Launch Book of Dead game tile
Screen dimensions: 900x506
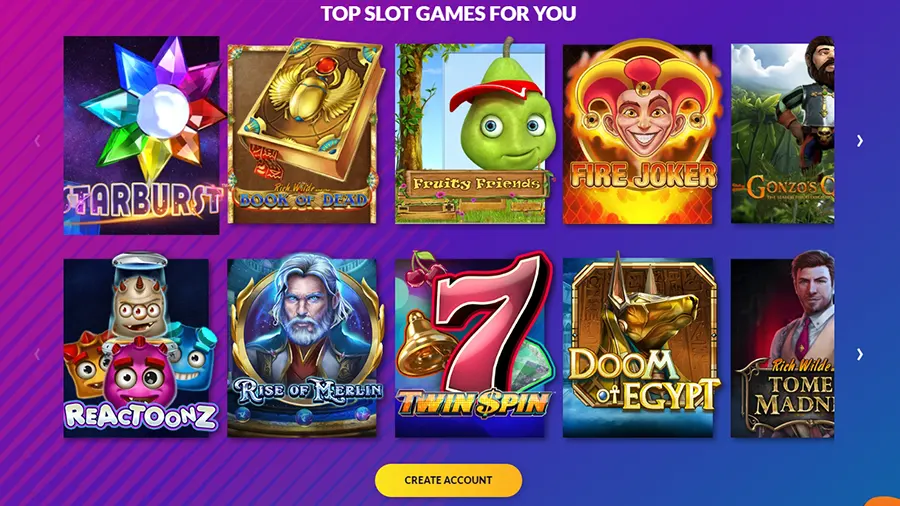[x=305, y=131]
